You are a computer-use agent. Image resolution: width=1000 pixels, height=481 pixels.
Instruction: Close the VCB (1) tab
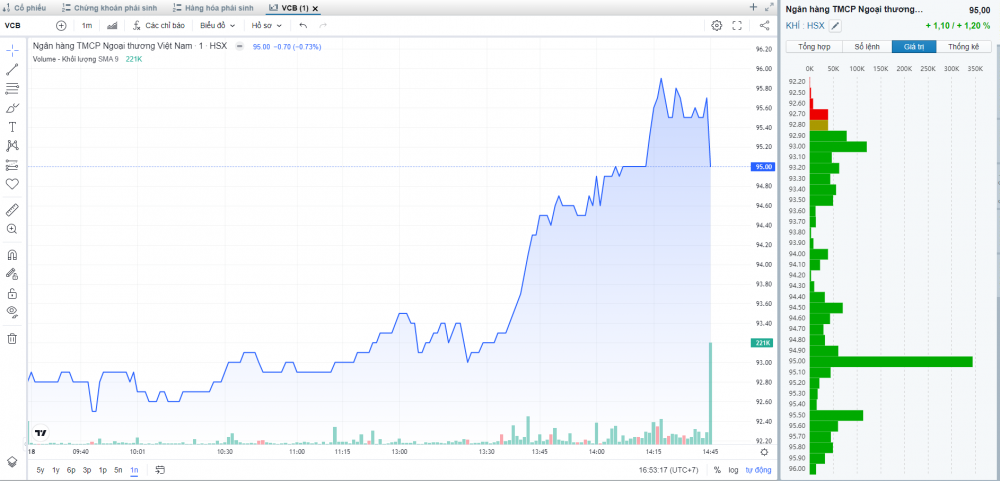pos(315,8)
